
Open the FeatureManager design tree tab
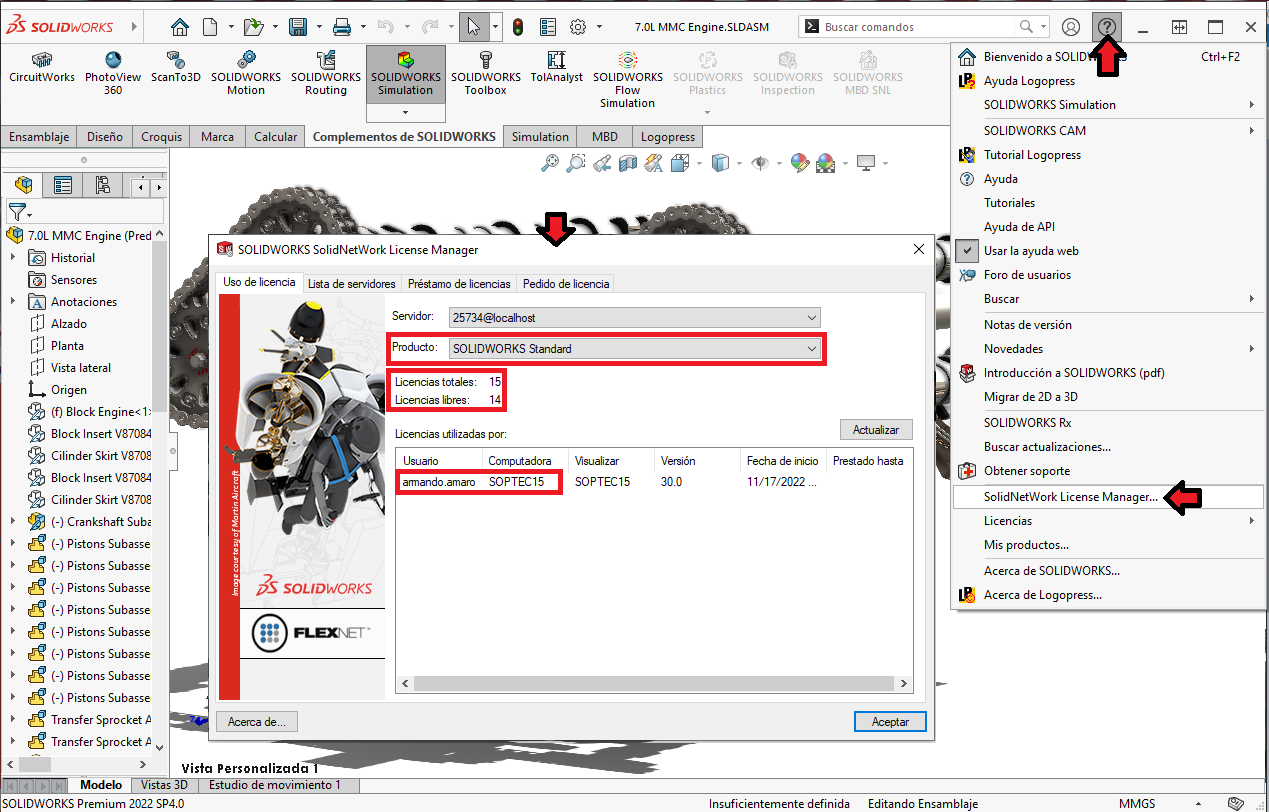pos(24,185)
